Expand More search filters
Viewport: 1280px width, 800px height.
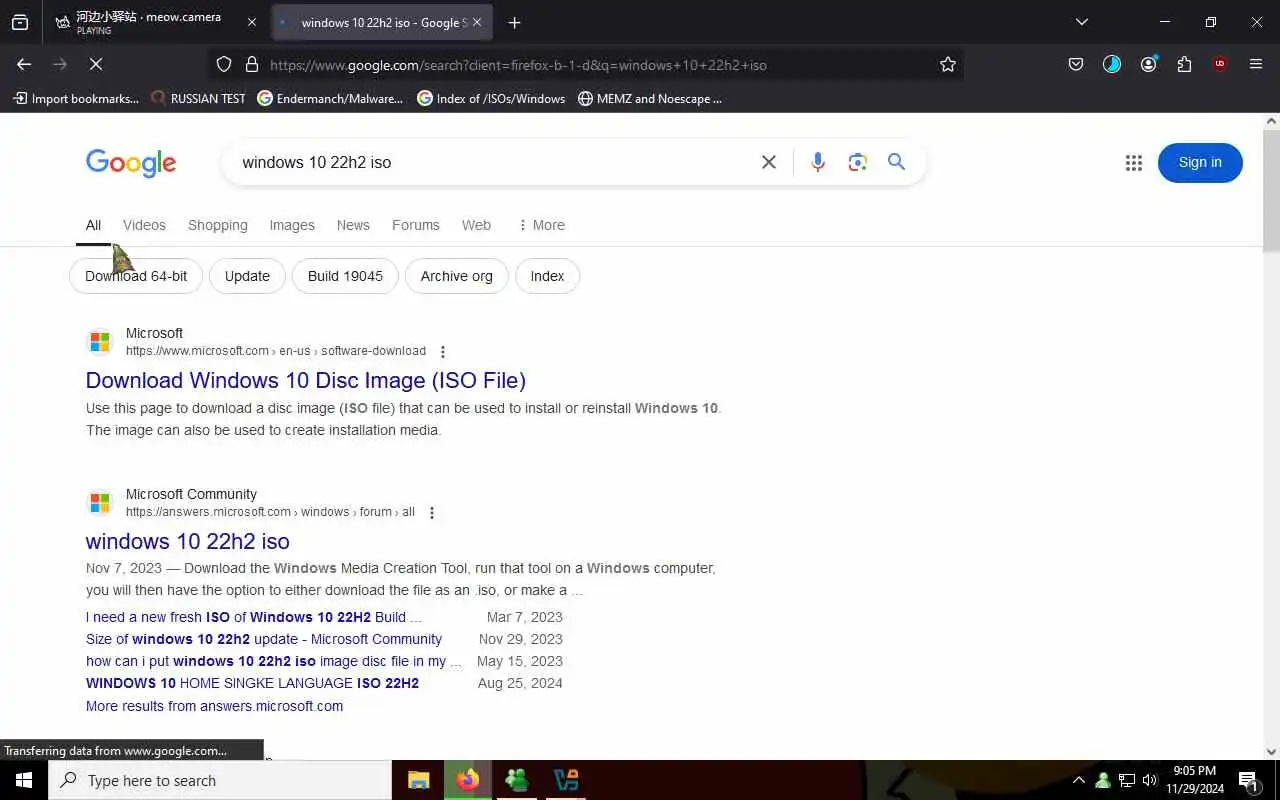point(541,225)
